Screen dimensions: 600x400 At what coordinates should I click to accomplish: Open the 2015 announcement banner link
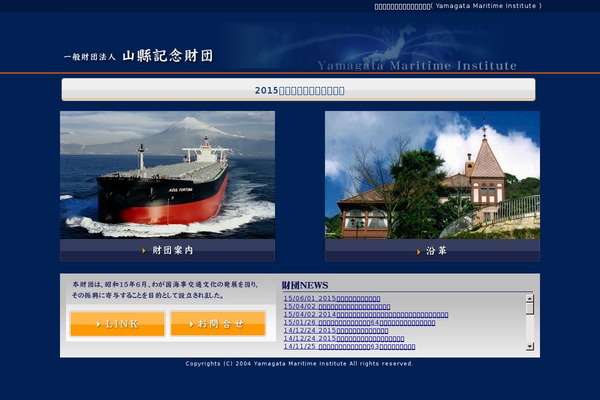click(x=299, y=91)
